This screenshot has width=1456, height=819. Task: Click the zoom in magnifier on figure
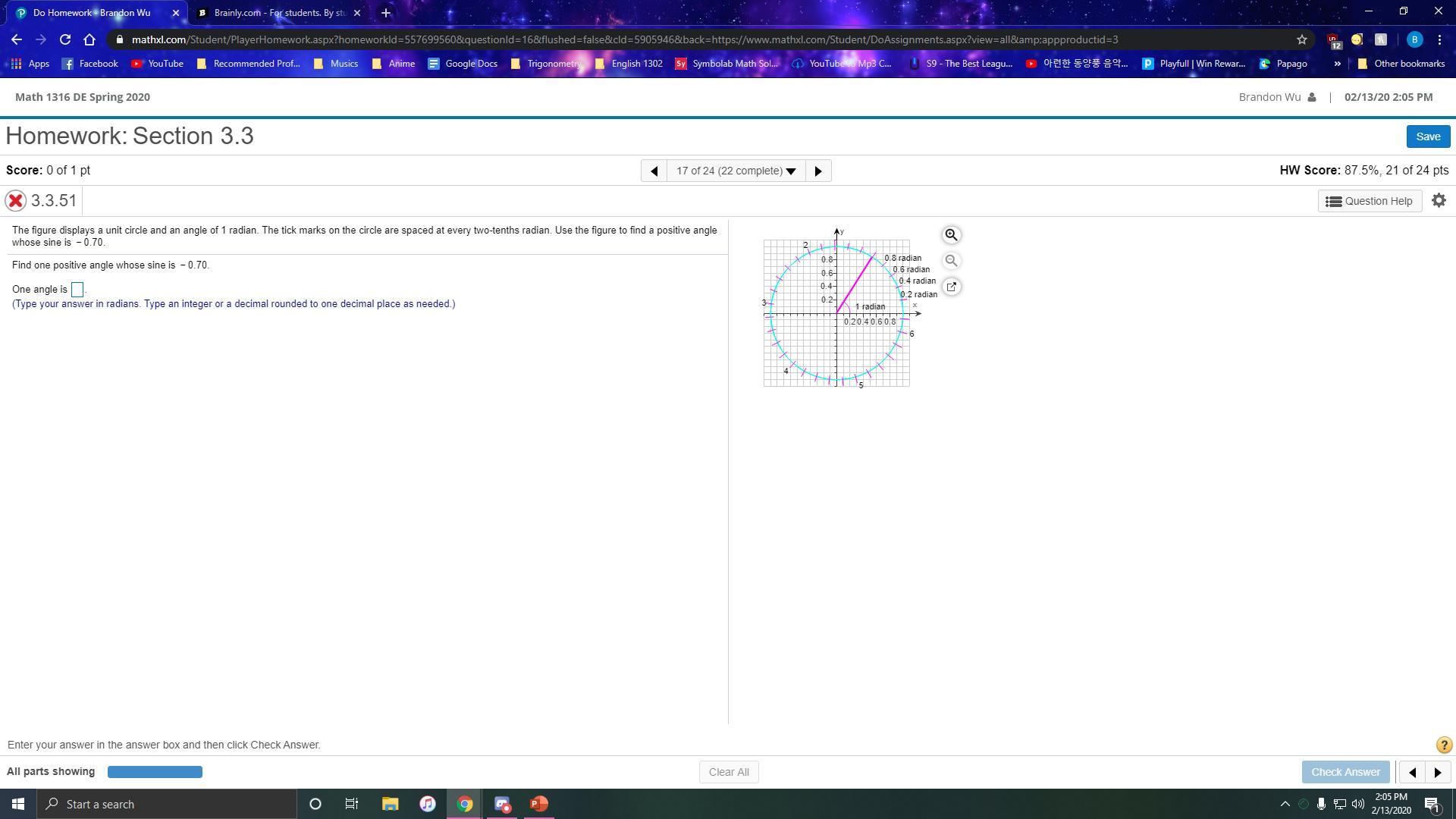[951, 235]
